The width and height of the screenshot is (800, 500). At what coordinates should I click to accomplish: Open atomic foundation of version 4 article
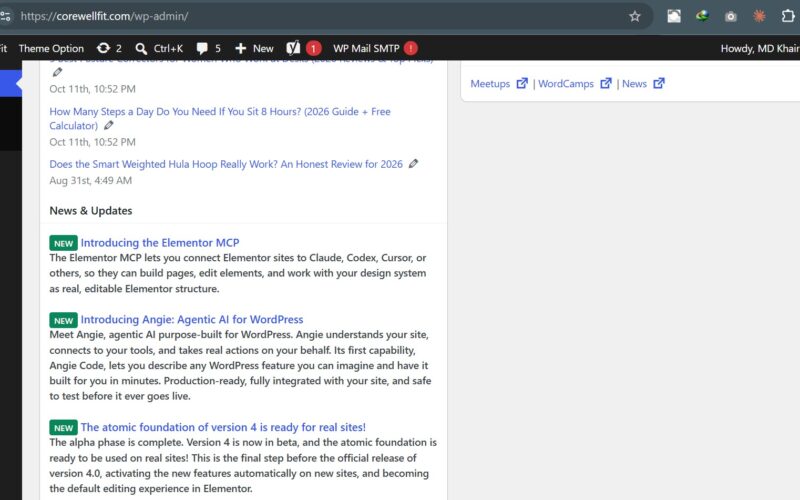point(223,427)
